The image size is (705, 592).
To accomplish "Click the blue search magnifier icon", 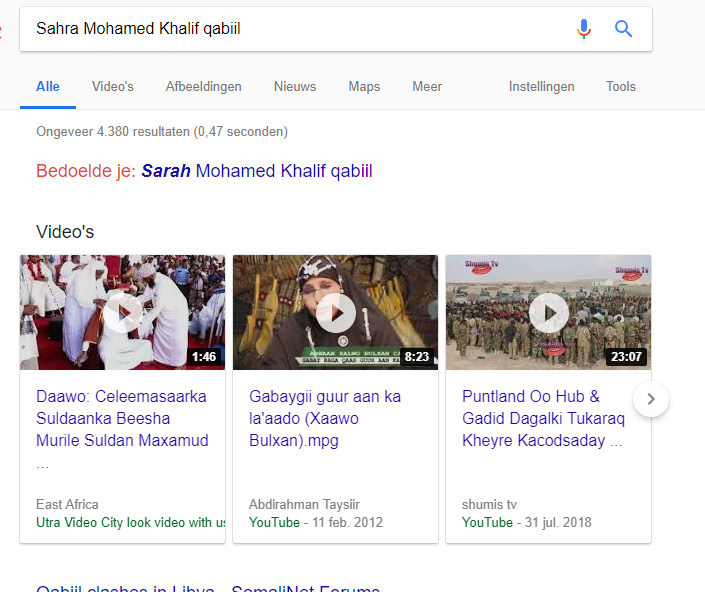I will 623,29.
